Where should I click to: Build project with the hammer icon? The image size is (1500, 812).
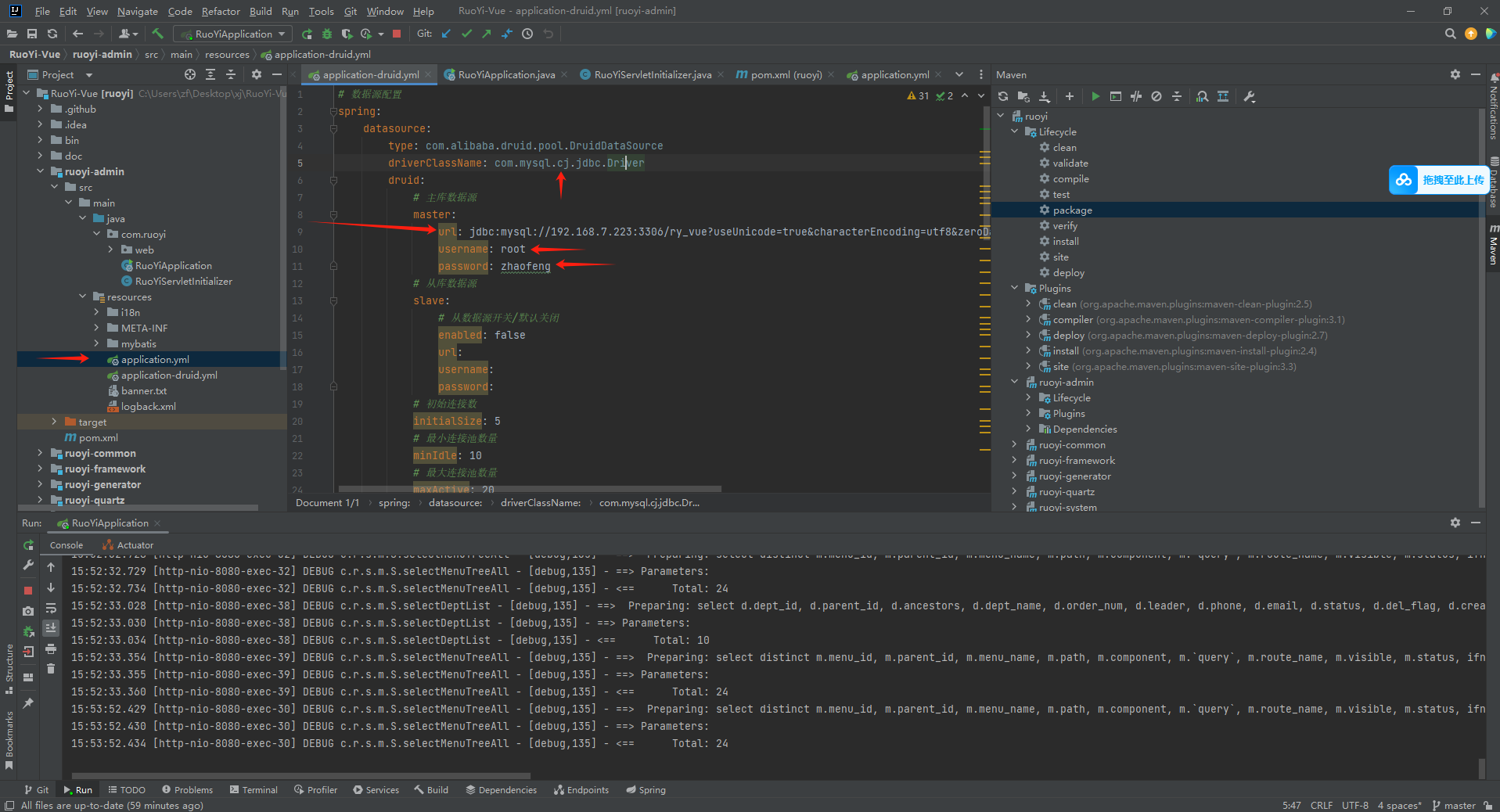[158, 34]
